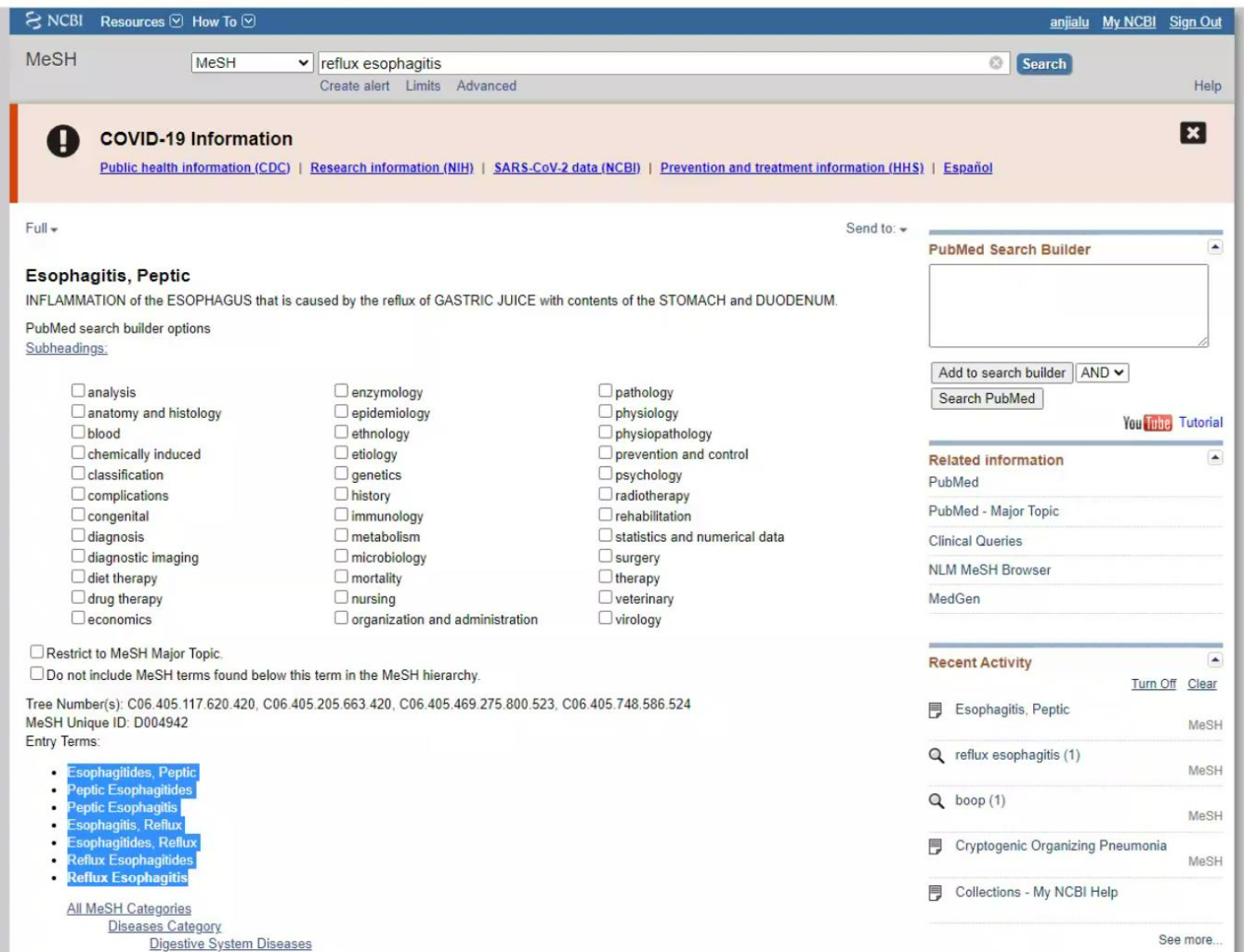Open Public health information (CDC) link
Viewport: 1244px width, 952px height.
[195, 168]
